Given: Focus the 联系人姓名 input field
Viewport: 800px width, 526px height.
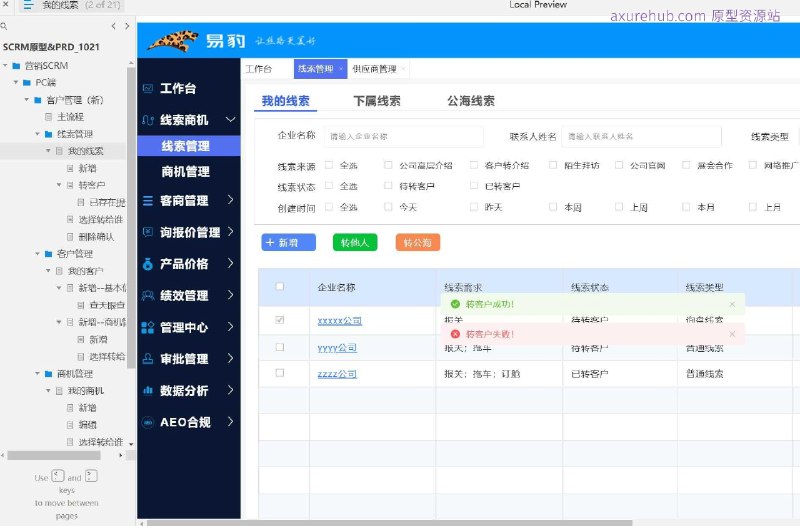Looking at the screenshot, I should tap(641, 137).
